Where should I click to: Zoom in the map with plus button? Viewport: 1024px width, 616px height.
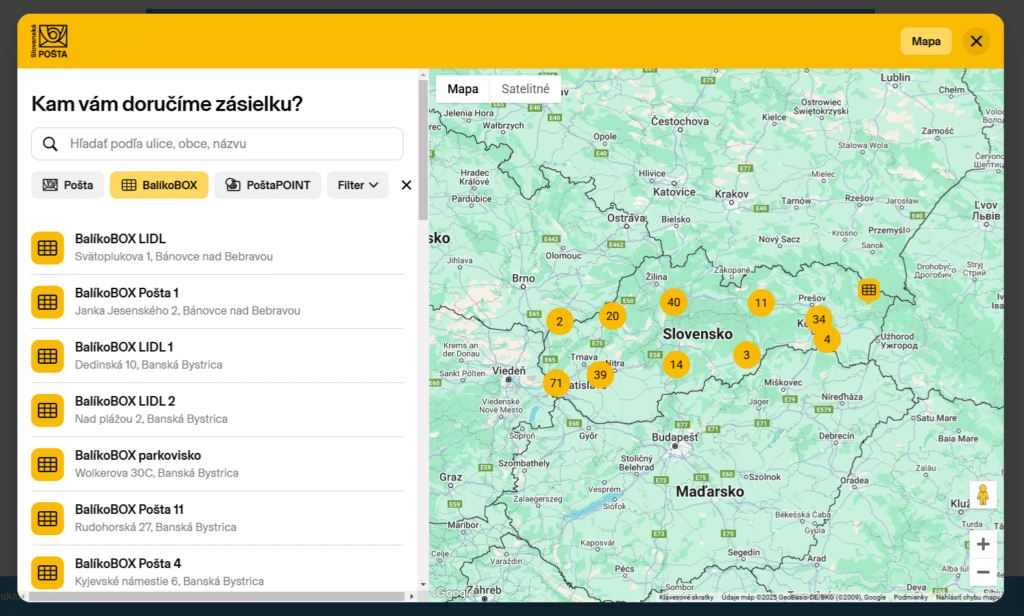pyautogui.click(x=983, y=544)
